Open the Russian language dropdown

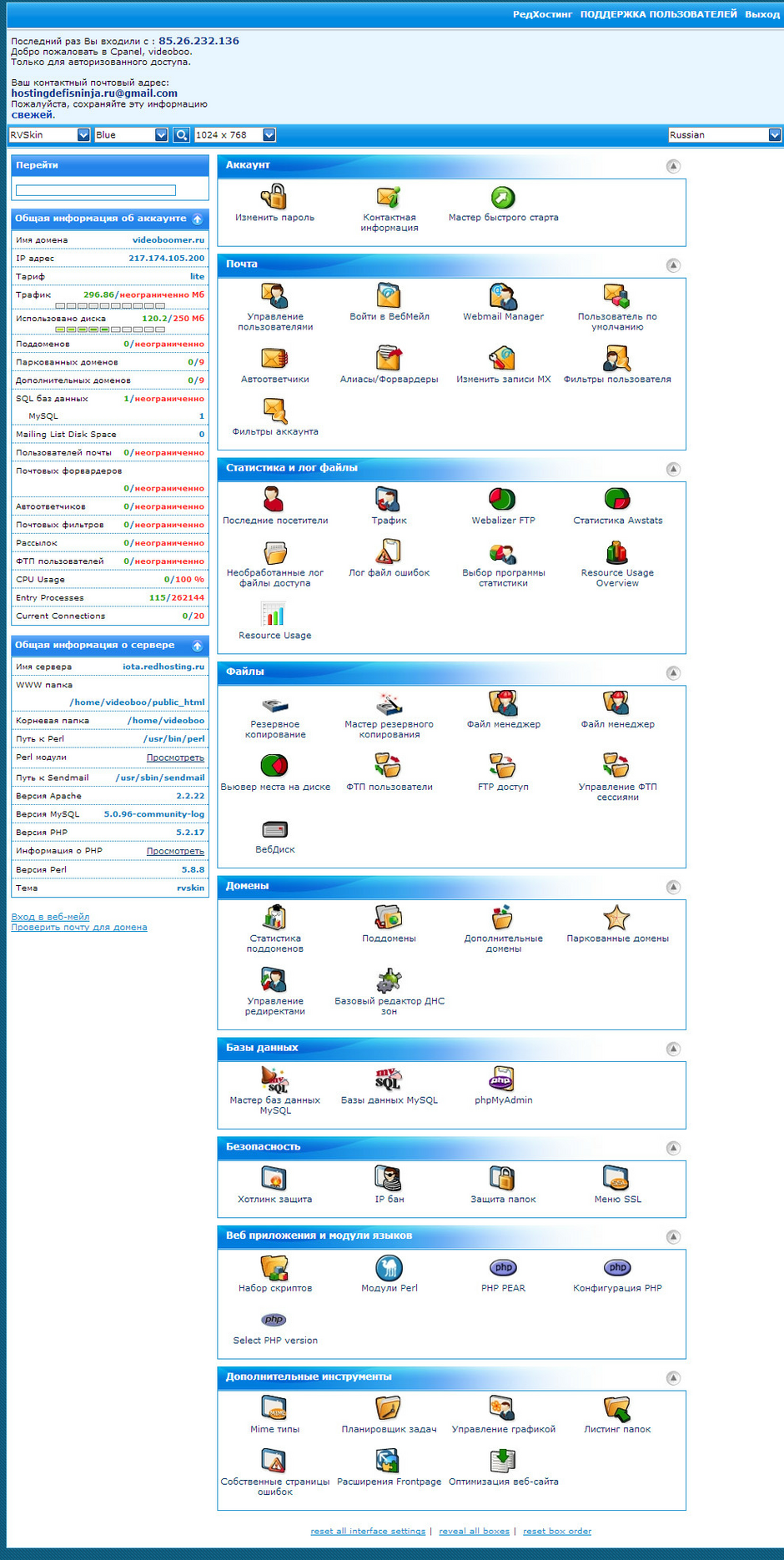click(725, 135)
